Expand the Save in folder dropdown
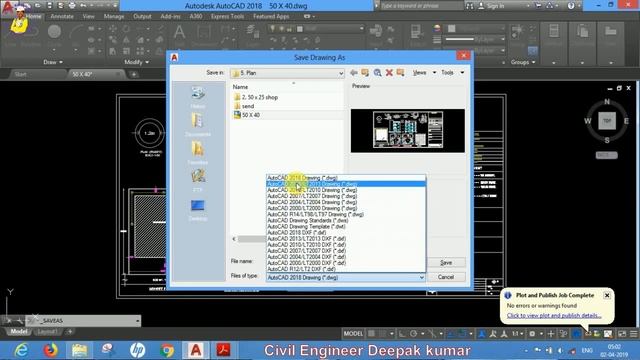640x360 pixels. tap(341, 73)
